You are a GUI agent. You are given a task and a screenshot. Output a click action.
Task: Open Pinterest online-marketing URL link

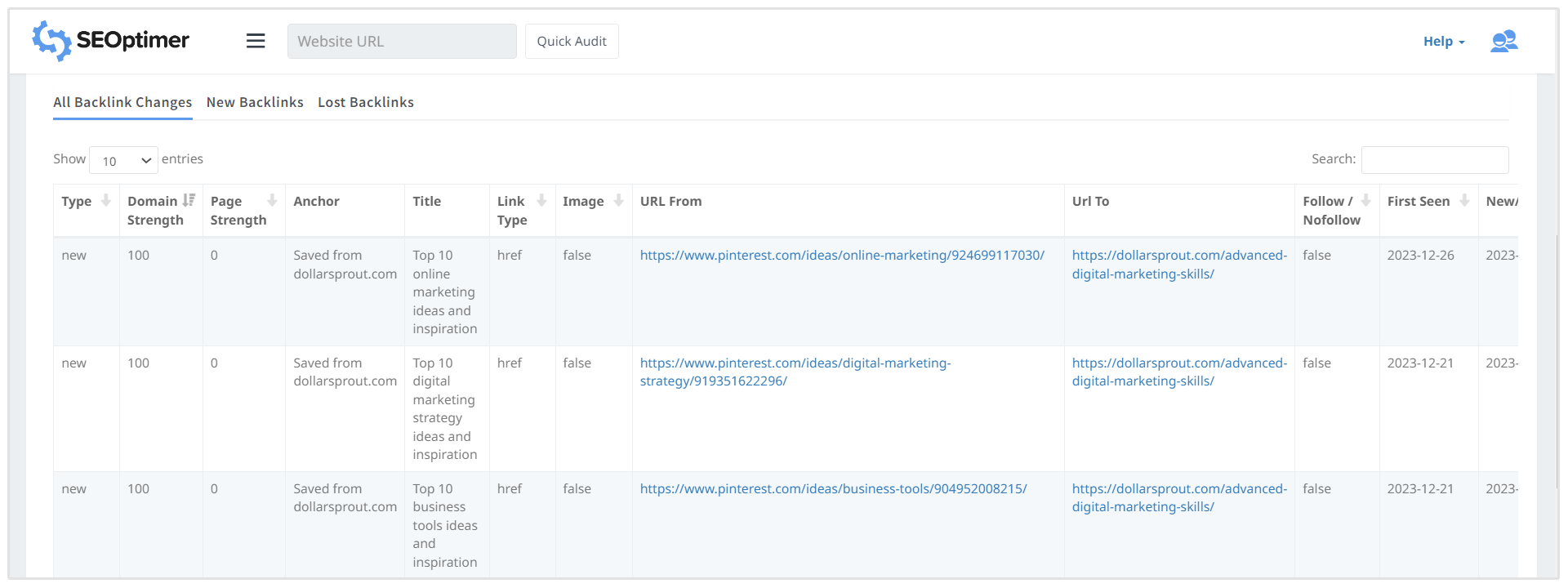click(x=842, y=256)
